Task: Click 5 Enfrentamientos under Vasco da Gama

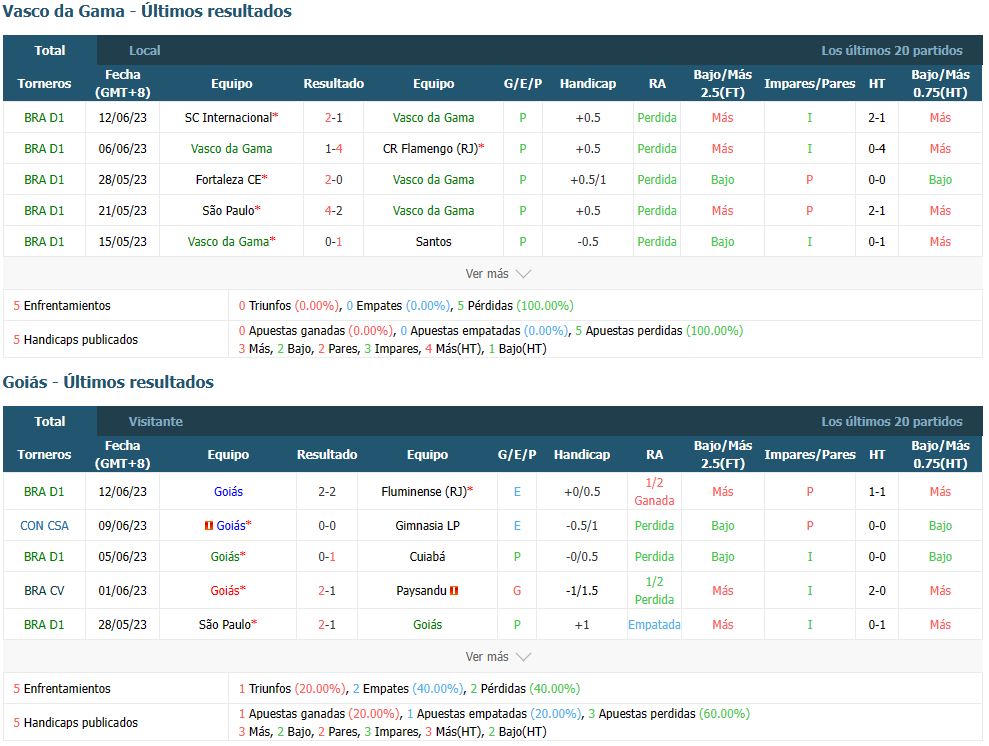Action: (x=62, y=305)
